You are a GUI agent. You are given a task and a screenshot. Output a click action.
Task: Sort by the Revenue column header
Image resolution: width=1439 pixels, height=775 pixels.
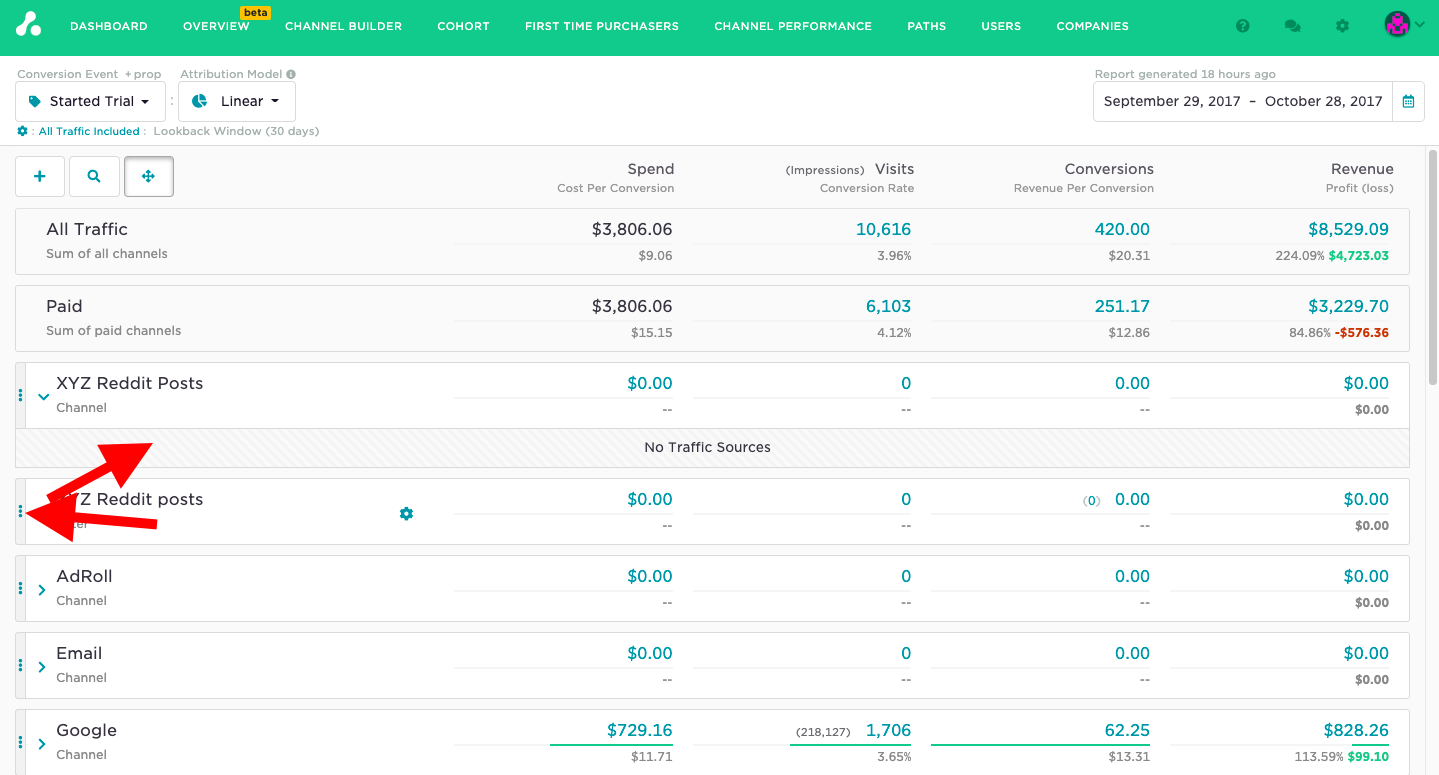pos(1362,169)
